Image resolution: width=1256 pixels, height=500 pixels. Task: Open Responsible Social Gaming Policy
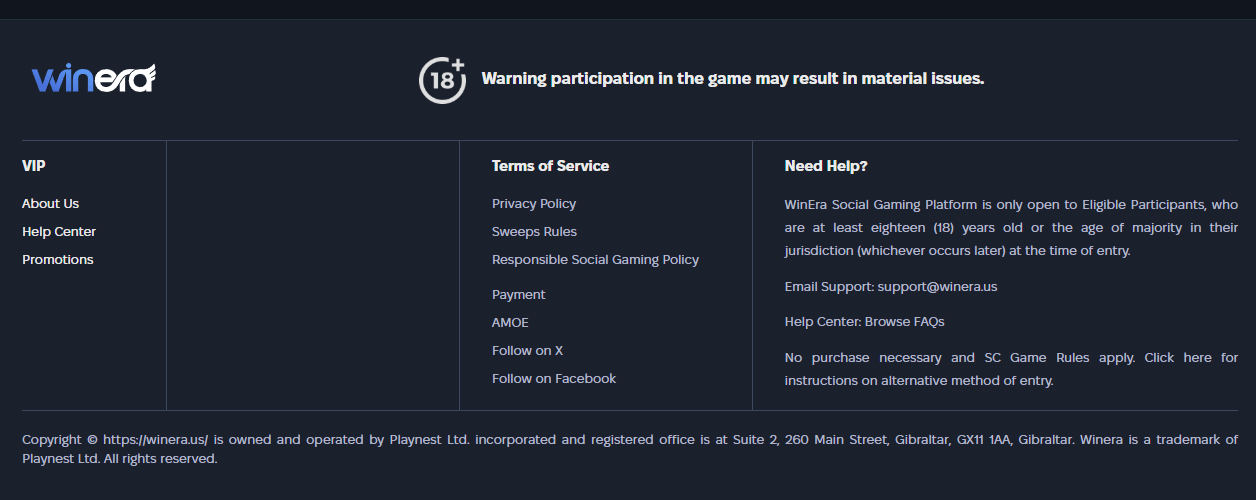[595, 260]
